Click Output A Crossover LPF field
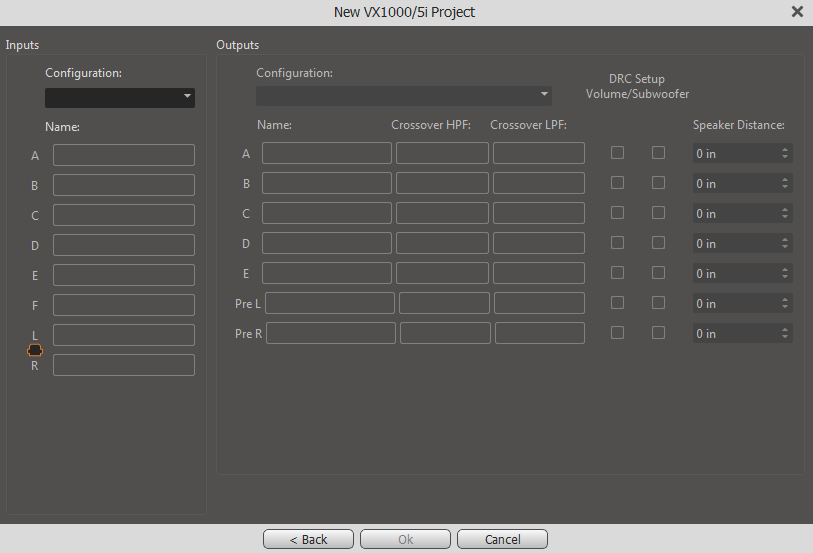The image size is (813, 553). (539, 153)
